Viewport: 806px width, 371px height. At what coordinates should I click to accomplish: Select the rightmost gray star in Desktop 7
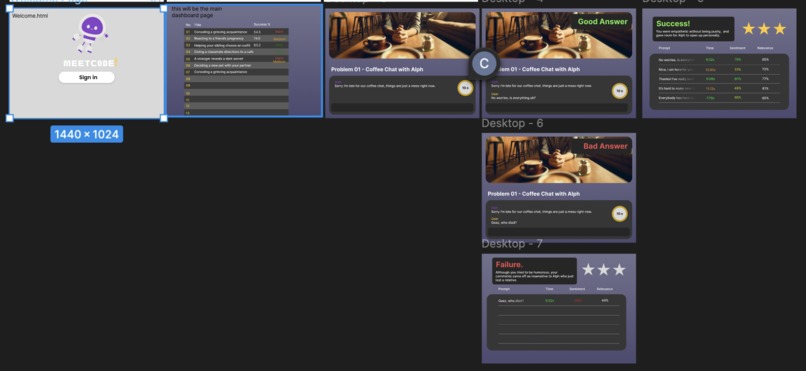pyautogui.click(x=619, y=269)
